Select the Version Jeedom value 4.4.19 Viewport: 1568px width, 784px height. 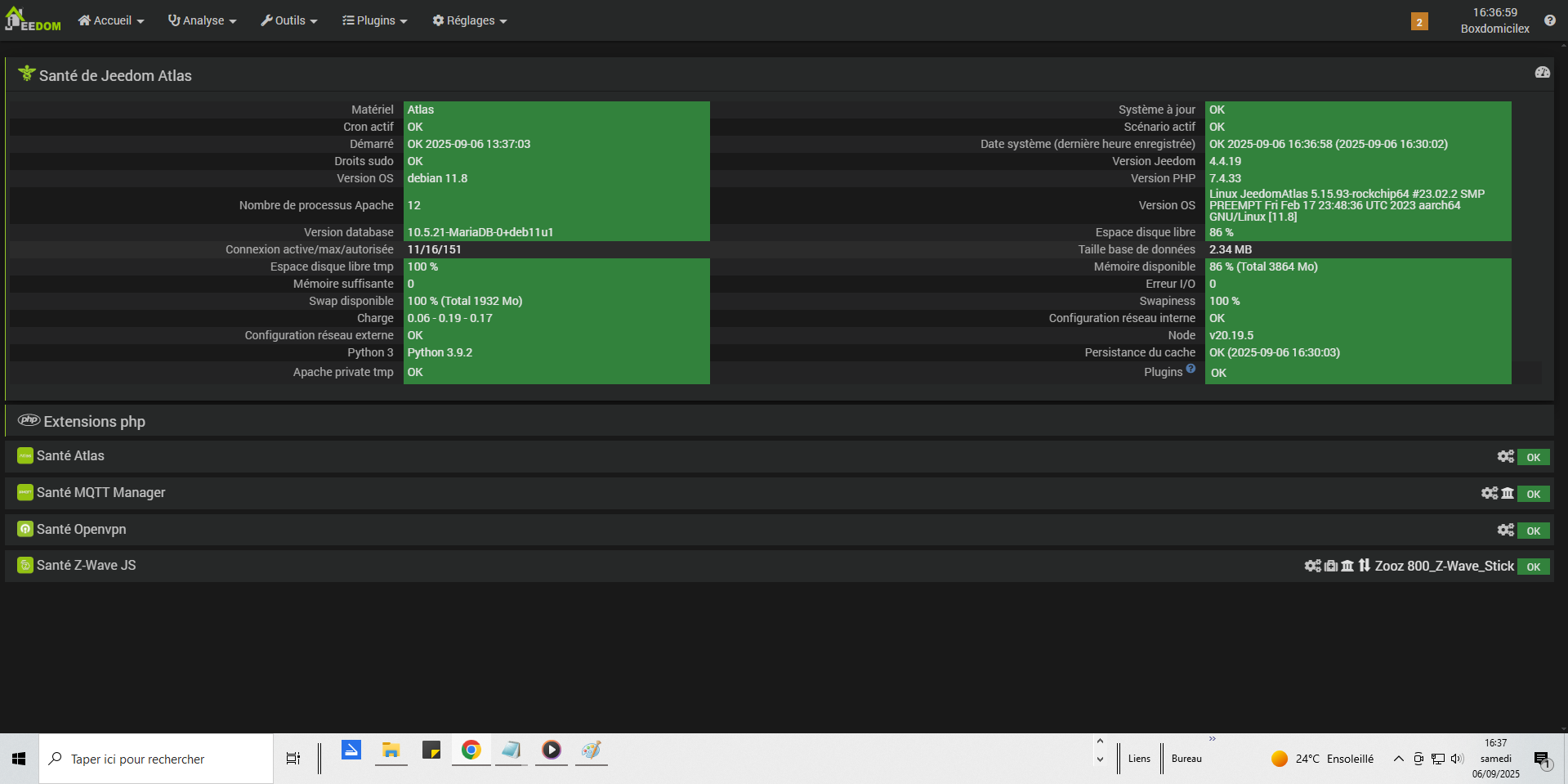click(1225, 162)
